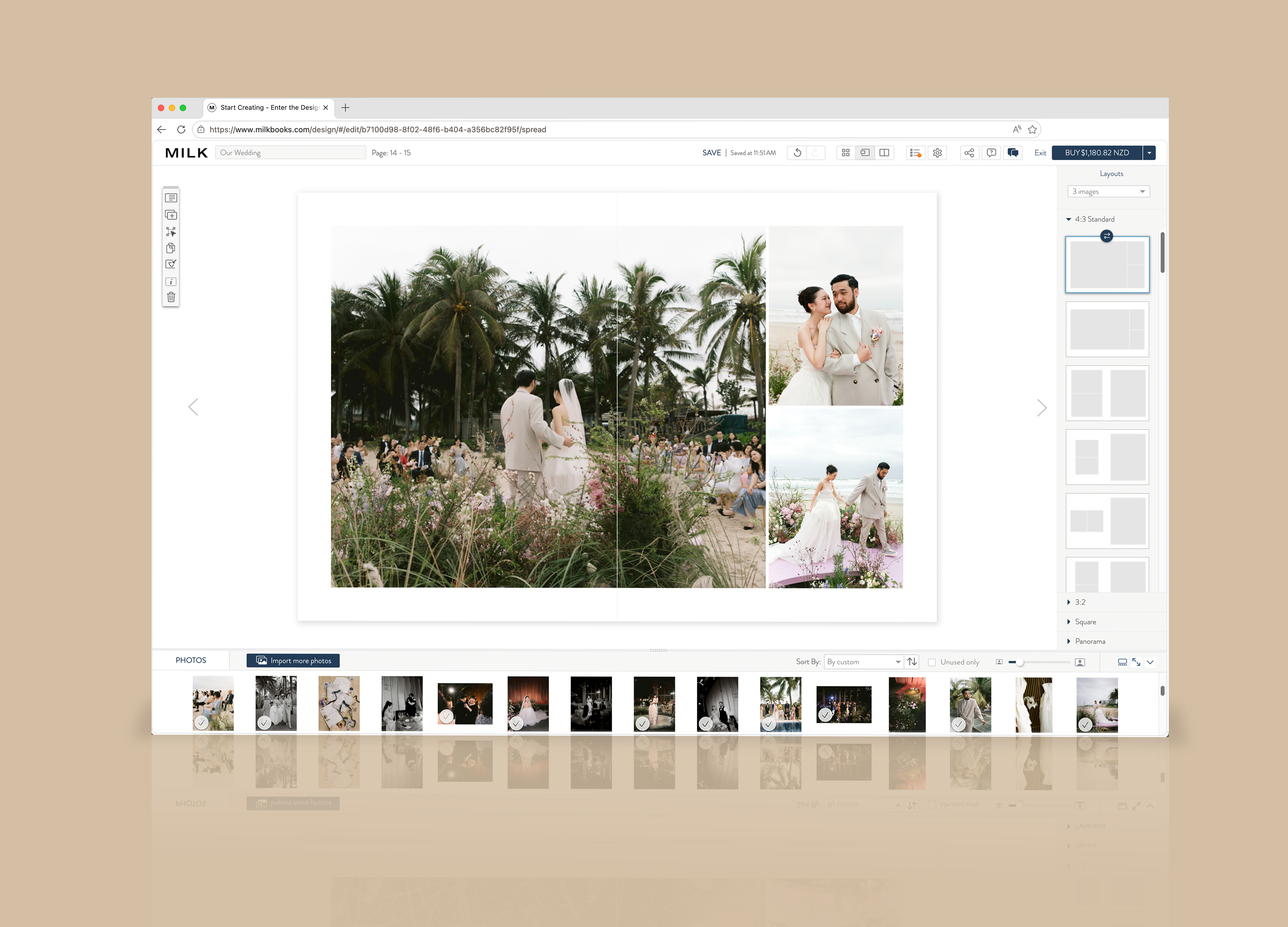Collapse the photo tray with chevron
This screenshot has width=1288, height=927.
(1150, 662)
